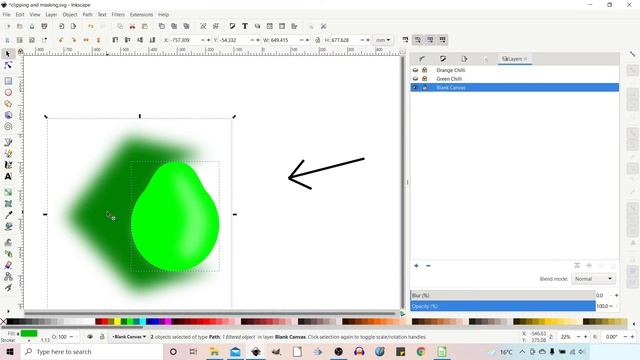Click the Blur (%) slider
640x360 pixels.
503,295
